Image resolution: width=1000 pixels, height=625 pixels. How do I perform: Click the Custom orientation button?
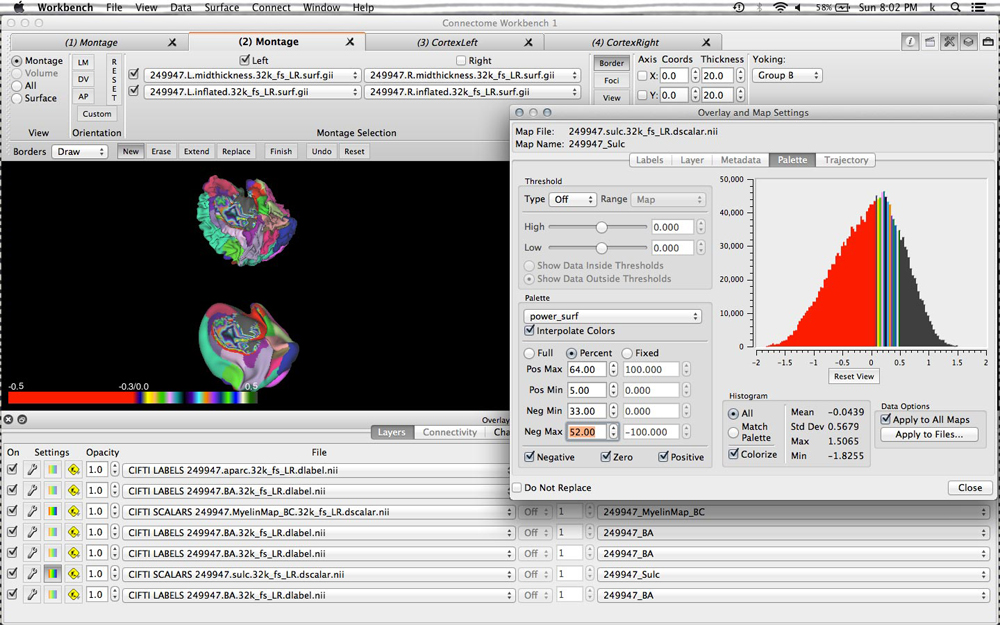tap(96, 114)
